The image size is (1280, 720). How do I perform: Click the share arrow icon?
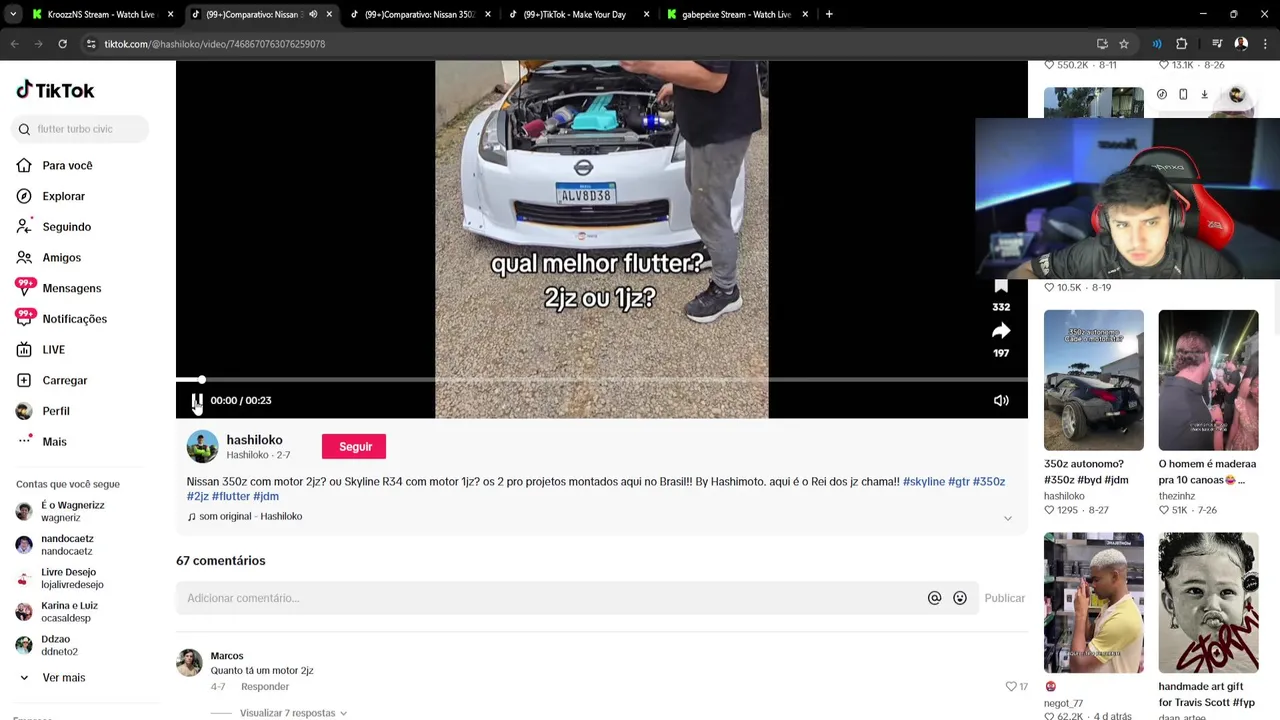point(1001,331)
